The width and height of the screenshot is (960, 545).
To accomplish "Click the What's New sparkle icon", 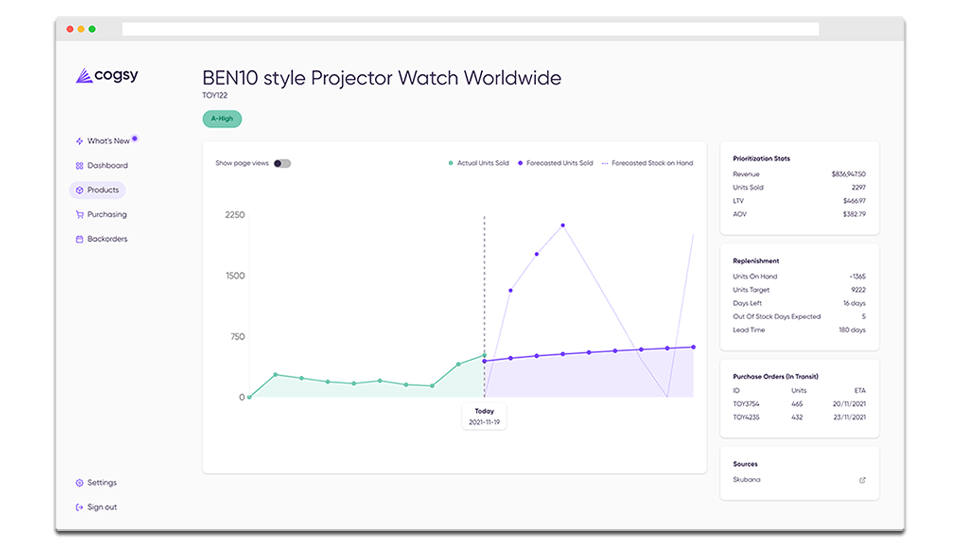I will click(79, 141).
